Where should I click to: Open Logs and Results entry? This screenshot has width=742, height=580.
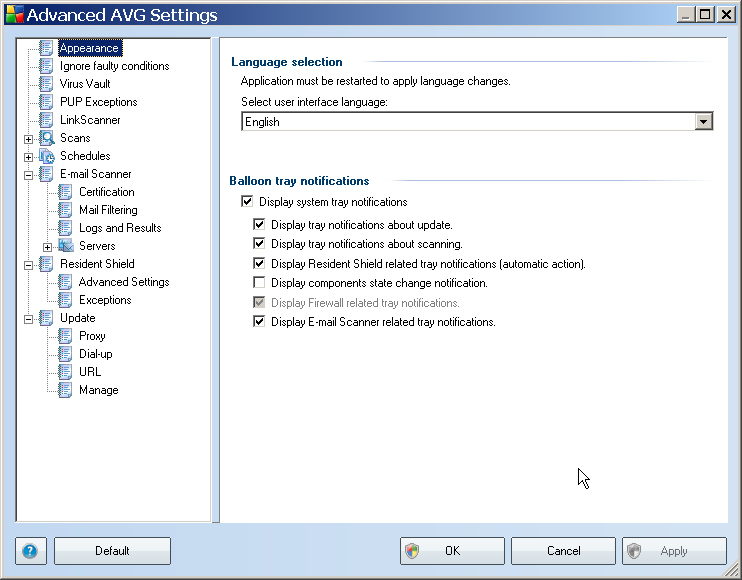(120, 228)
